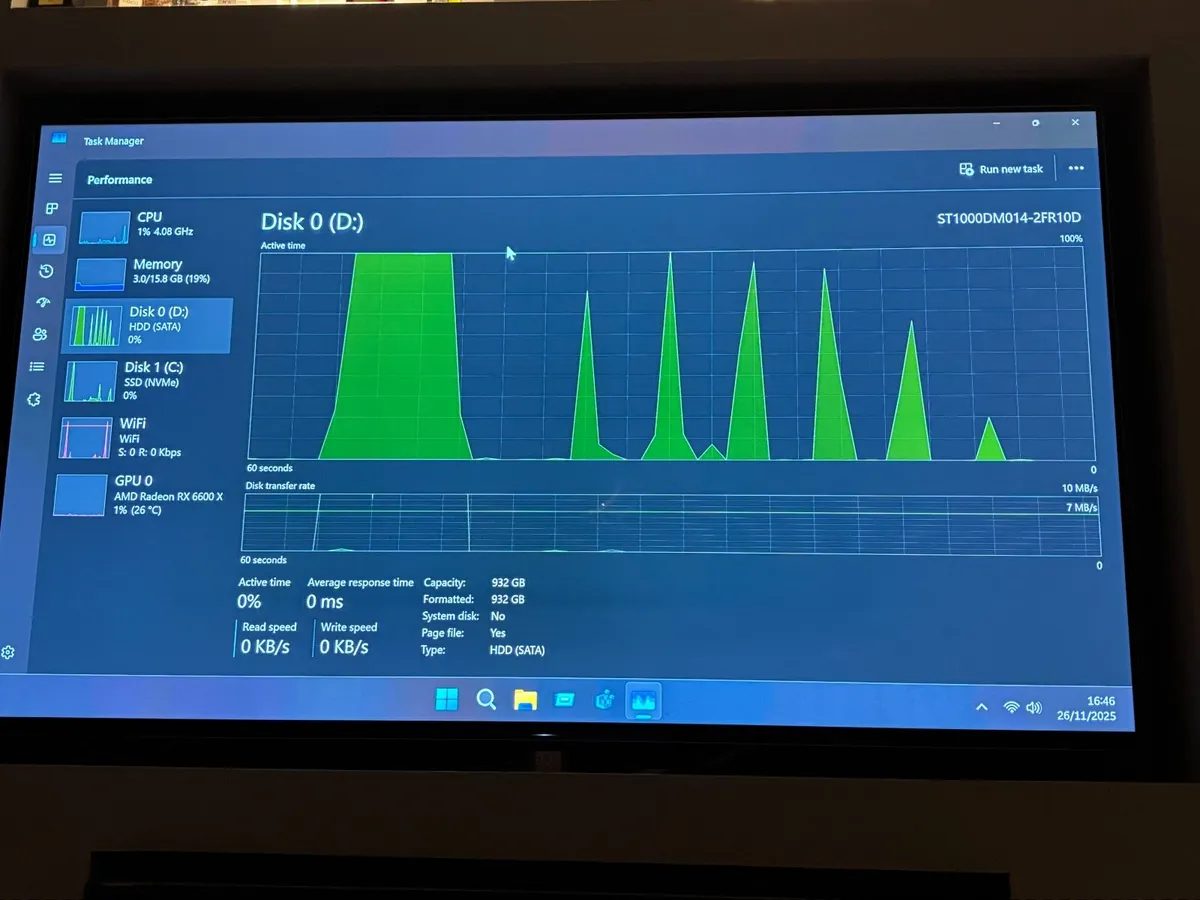Open the three-dot more options menu
The width and height of the screenshot is (1200, 900).
click(x=1076, y=168)
